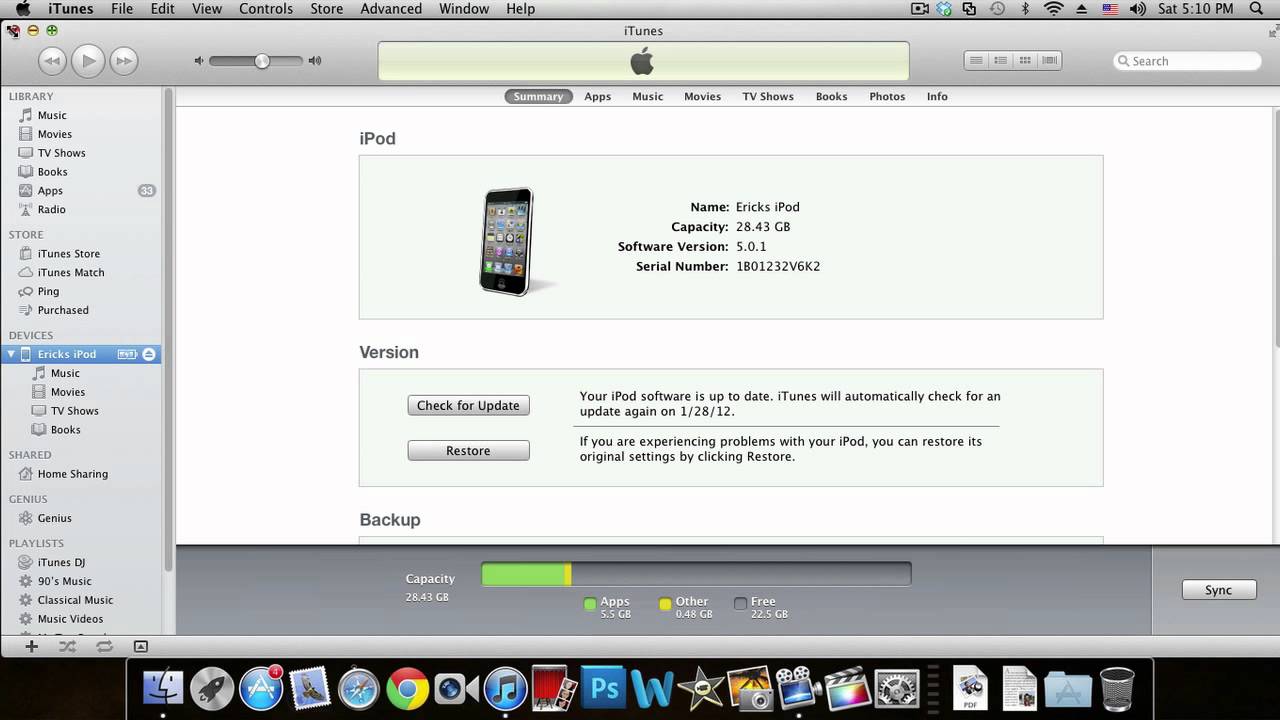Skip back with the Previous track button
Screen dimensions: 1280x720
point(52,61)
